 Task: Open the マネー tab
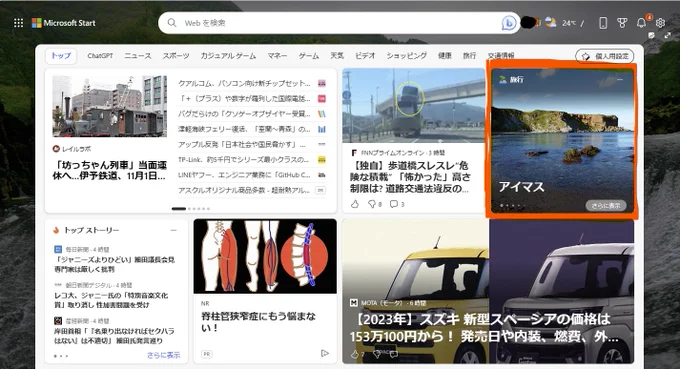(277, 56)
